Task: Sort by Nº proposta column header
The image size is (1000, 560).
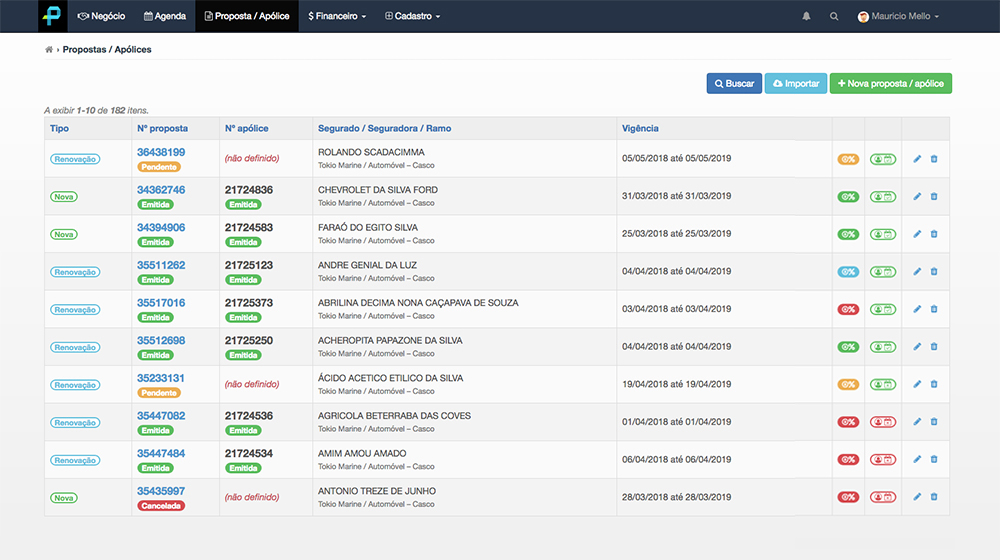Action: click(162, 128)
